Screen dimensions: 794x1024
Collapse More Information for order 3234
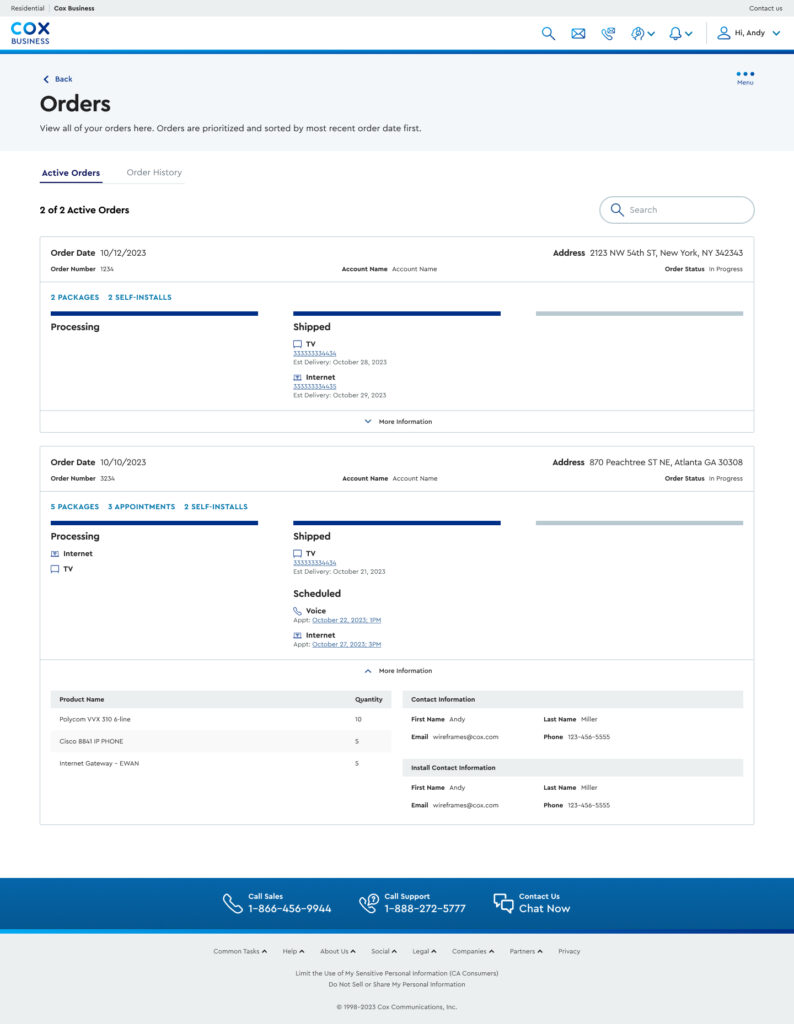pyautogui.click(x=398, y=671)
